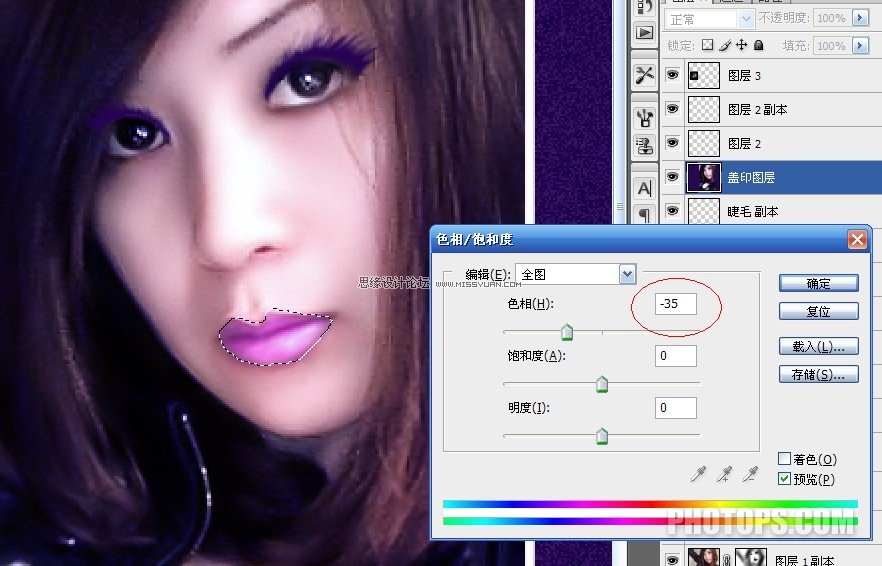Open the blend mode 正常 dropdown
This screenshot has width=882, height=566.
709,19
